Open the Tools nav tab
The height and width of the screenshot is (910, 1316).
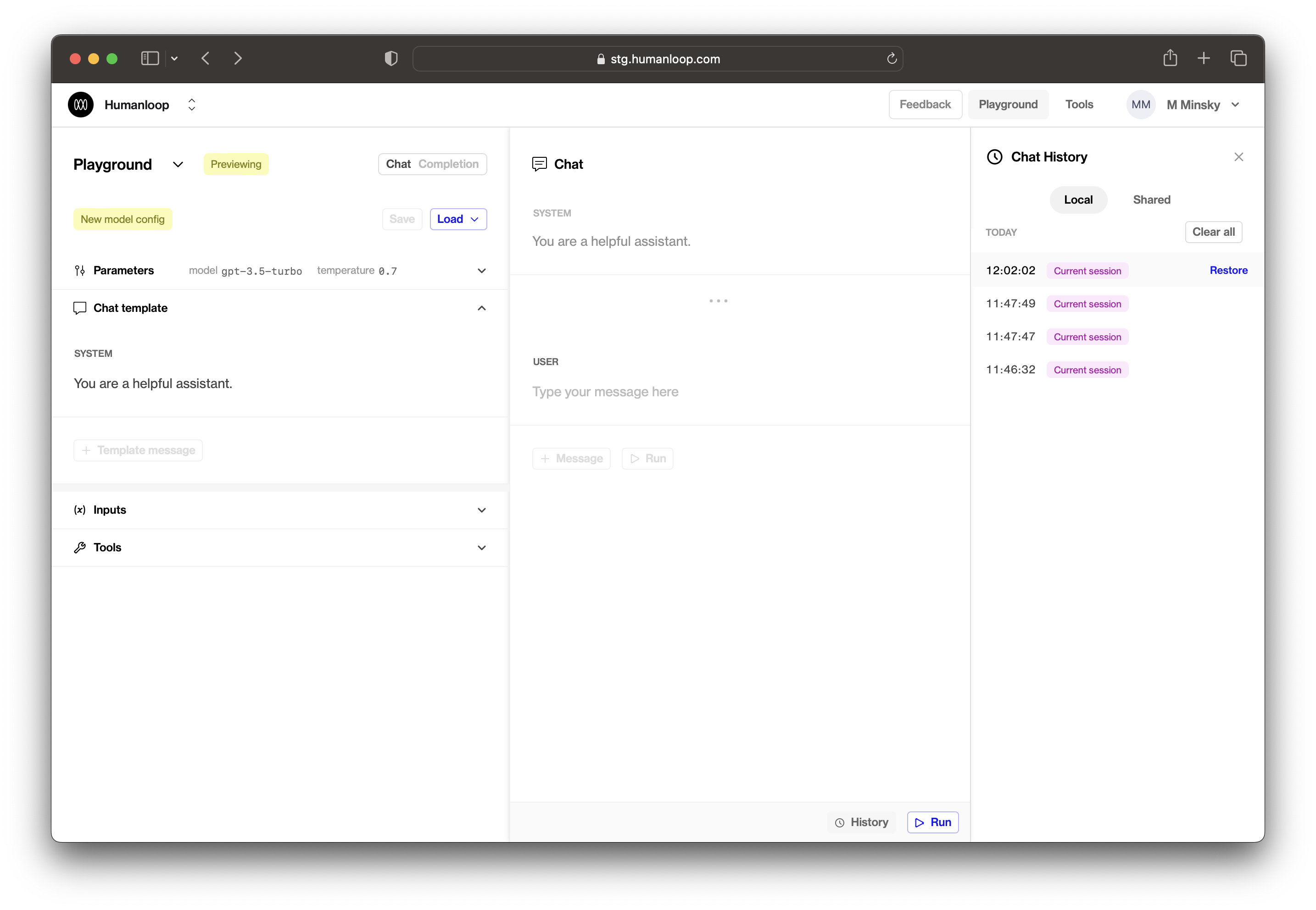pos(1079,104)
